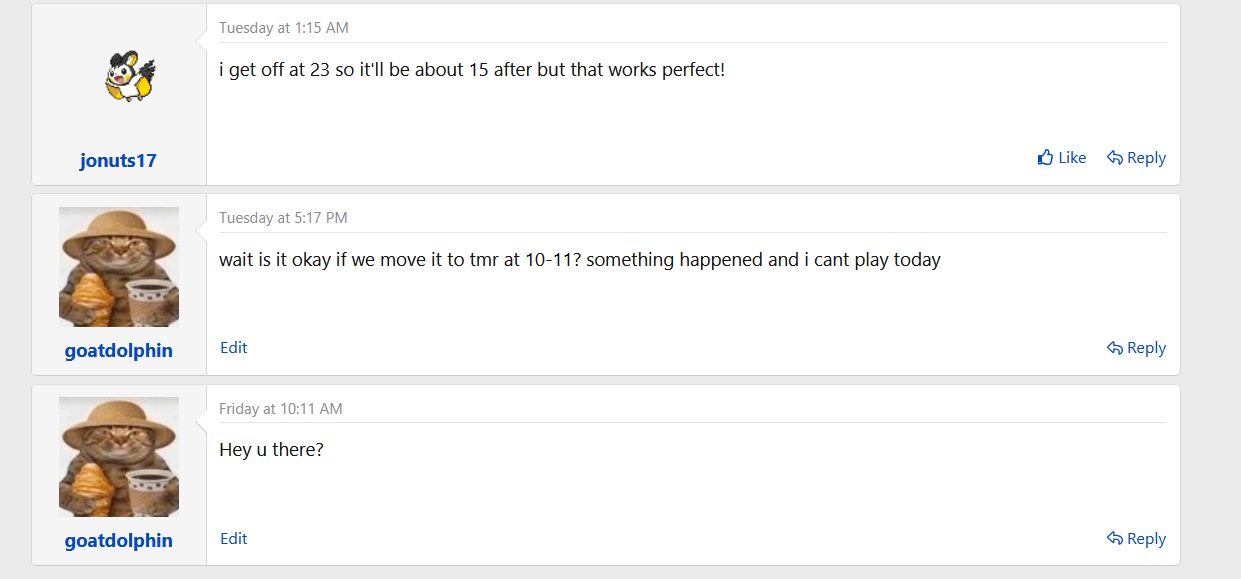Open jonuts17's avatar image
The image size is (1241, 579).
[129, 78]
